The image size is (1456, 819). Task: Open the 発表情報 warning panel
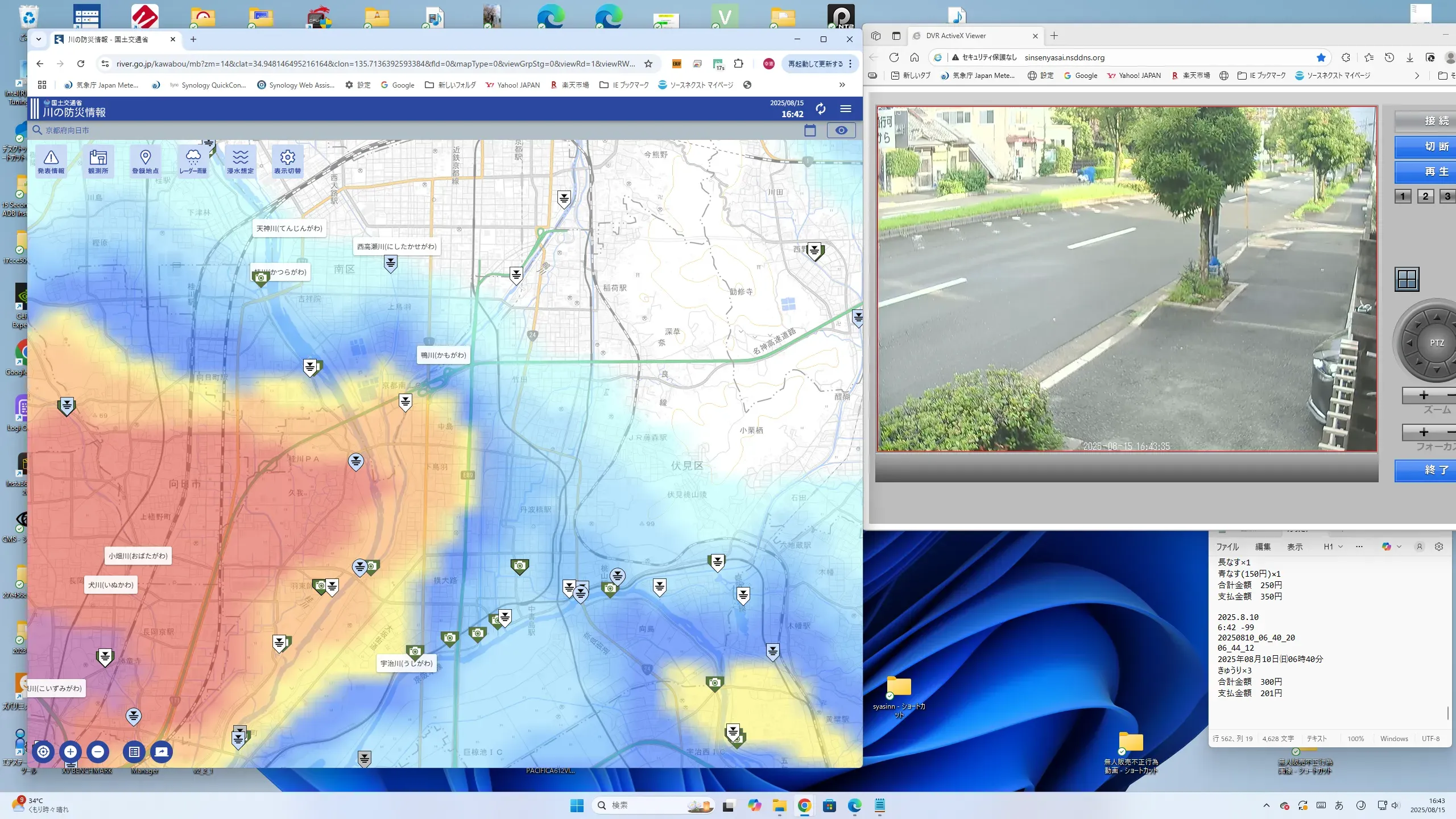[x=51, y=161]
